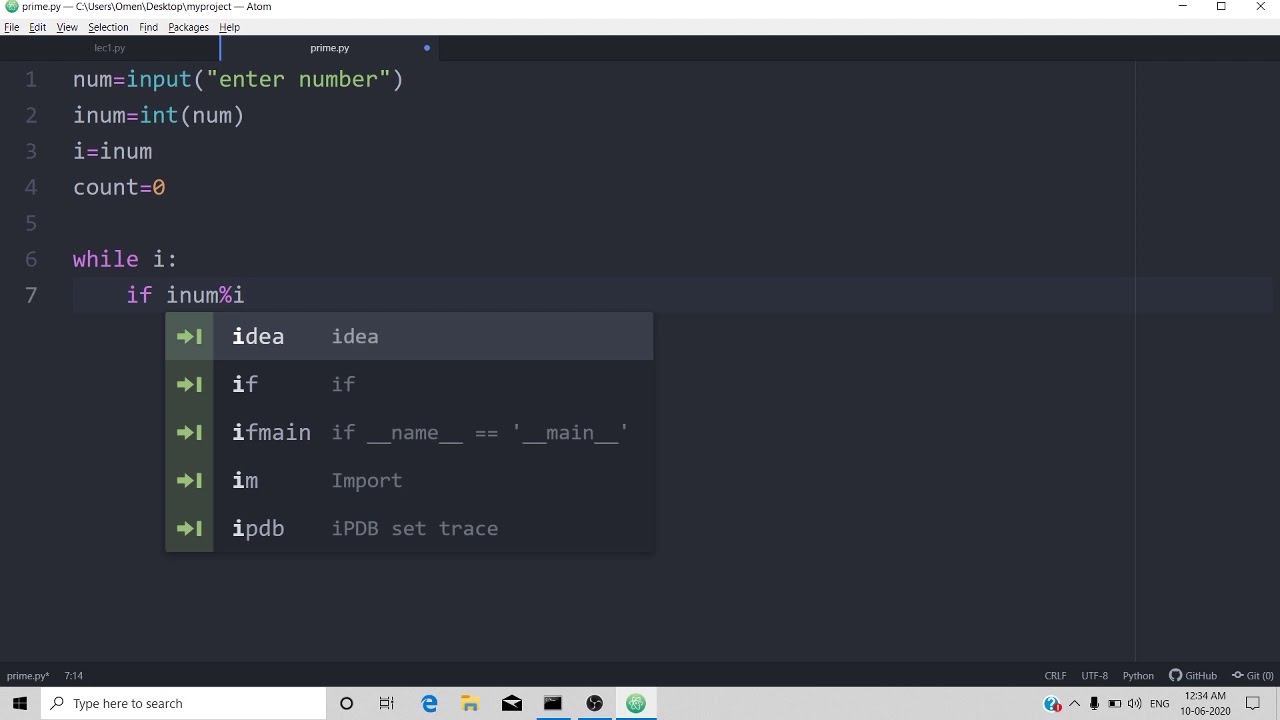Image resolution: width=1280 pixels, height=720 pixels.
Task: Place cursor on 'count=0' line
Action: pyautogui.click(x=119, y=187)
